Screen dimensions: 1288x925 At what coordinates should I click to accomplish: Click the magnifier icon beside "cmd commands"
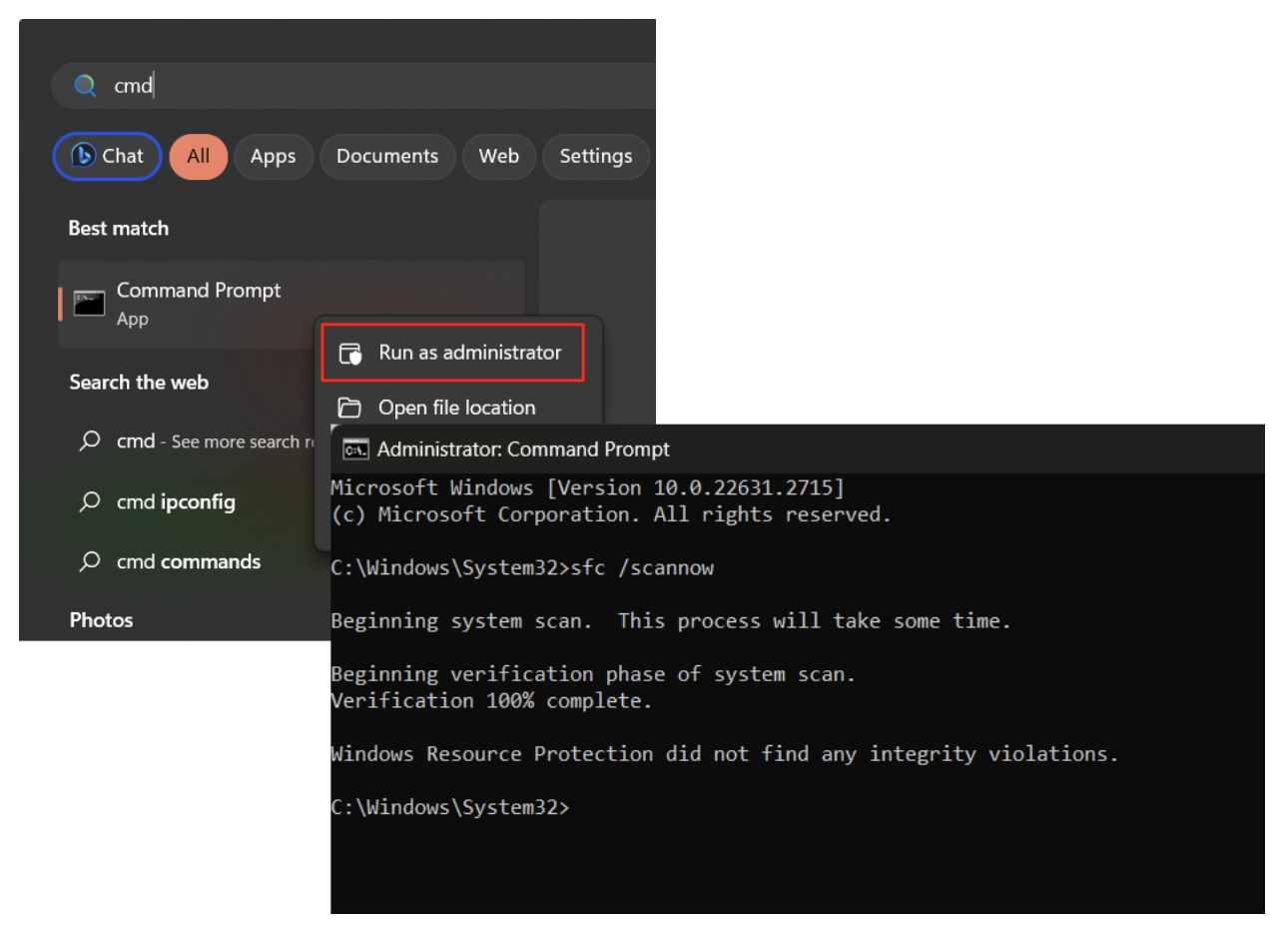pyautogui.click(x=89, y=561)
